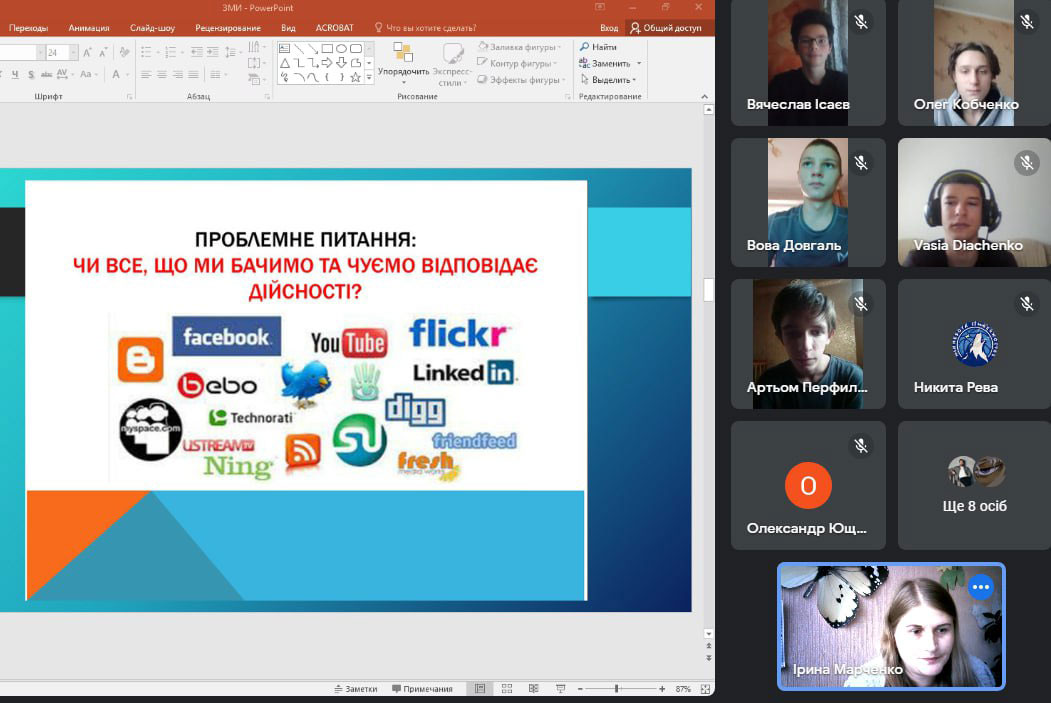
Task: Increase list indent level
Action: pos(212,52)
